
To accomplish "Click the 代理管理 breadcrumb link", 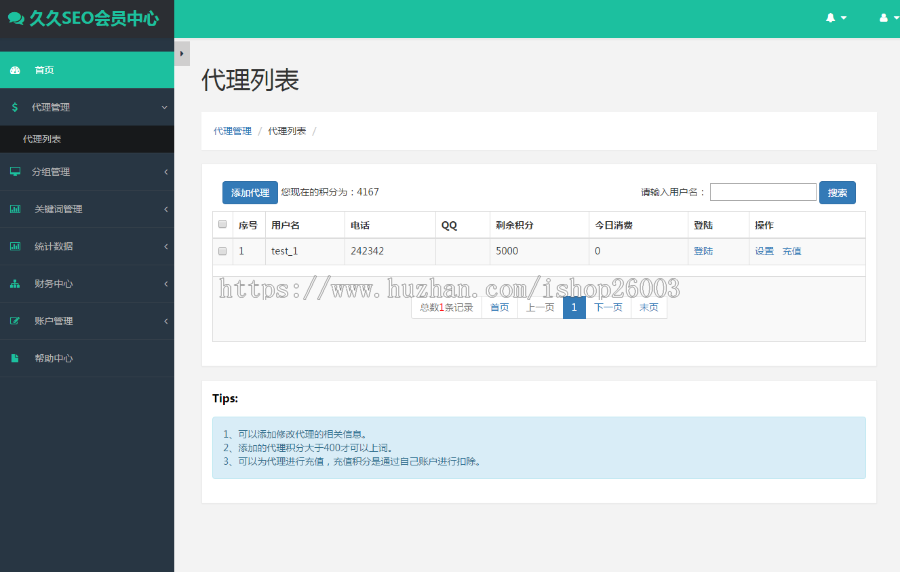I will coord(232,131).
